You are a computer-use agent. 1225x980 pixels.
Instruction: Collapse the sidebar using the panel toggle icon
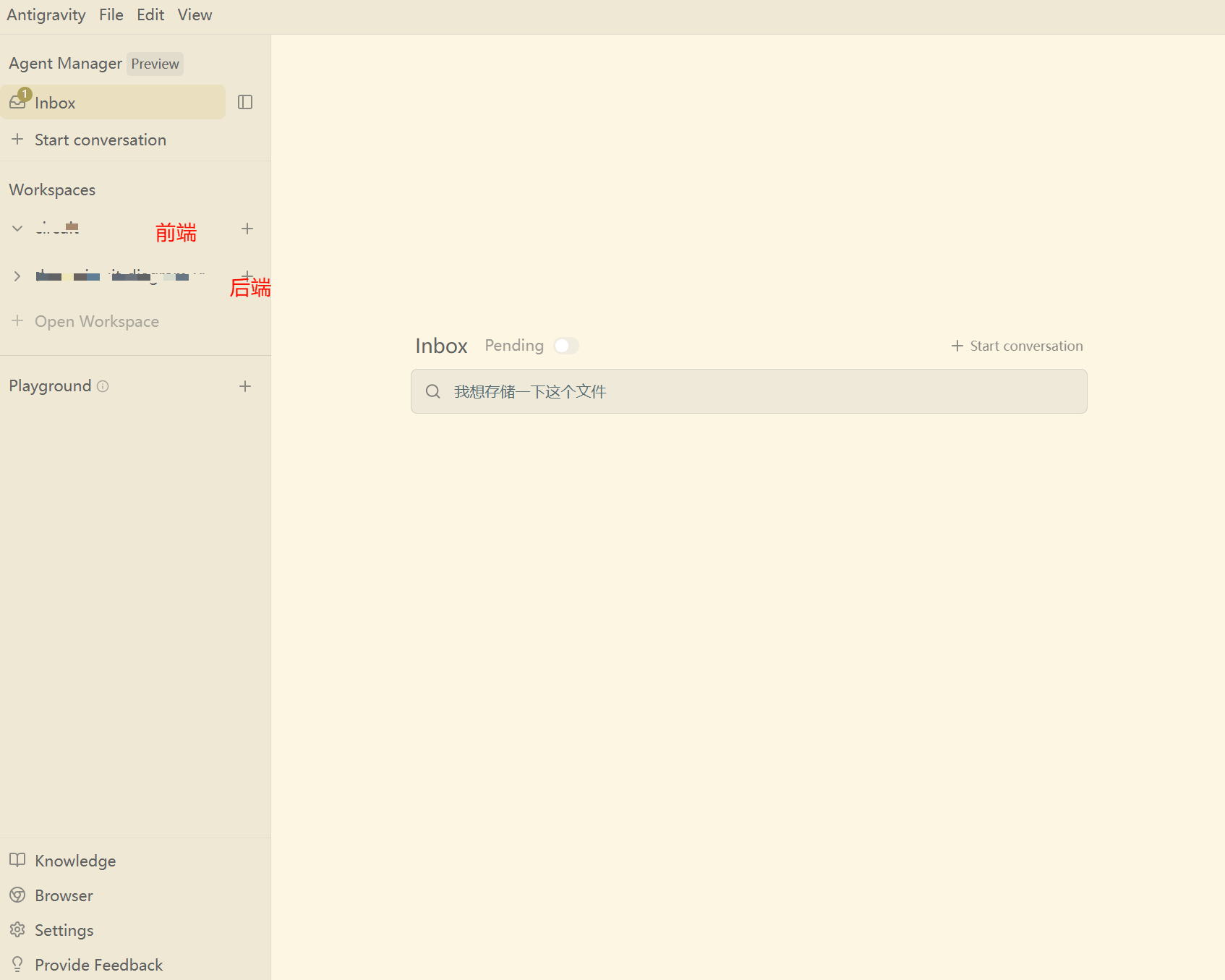[x=245, y=102]
